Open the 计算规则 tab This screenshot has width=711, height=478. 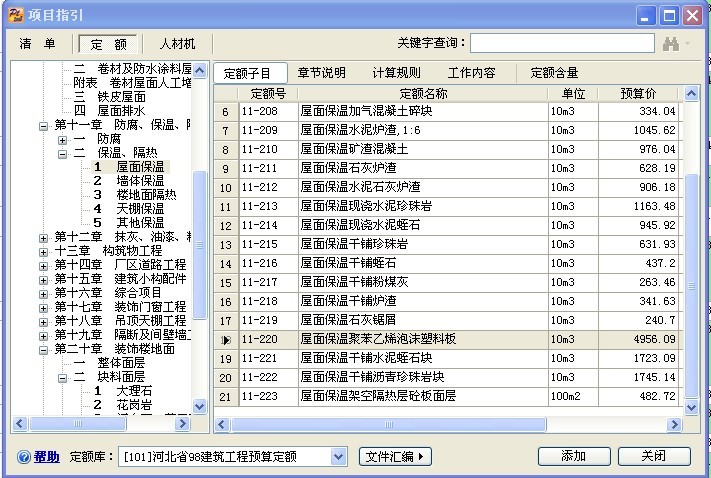[x=396, y=73]
